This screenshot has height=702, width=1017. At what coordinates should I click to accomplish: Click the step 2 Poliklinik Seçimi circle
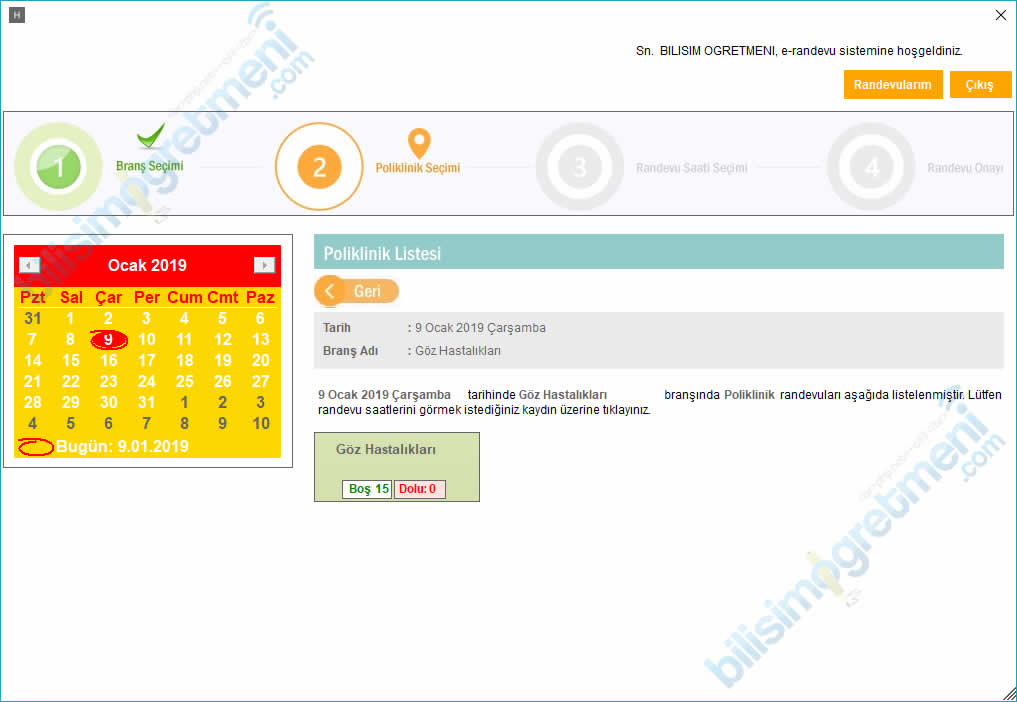click(319, 167)
